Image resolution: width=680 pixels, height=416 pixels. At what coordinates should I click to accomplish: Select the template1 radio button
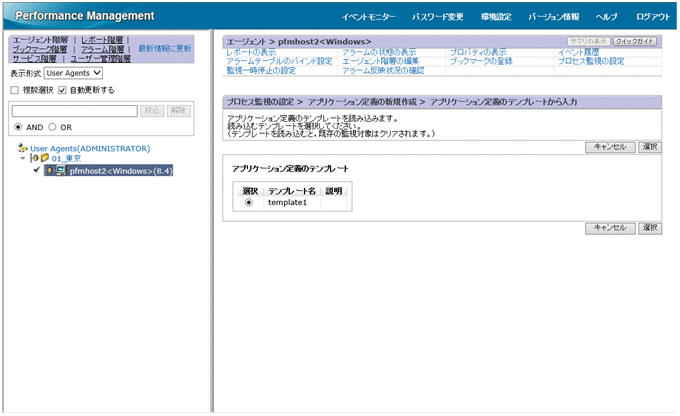click(248, 203)
